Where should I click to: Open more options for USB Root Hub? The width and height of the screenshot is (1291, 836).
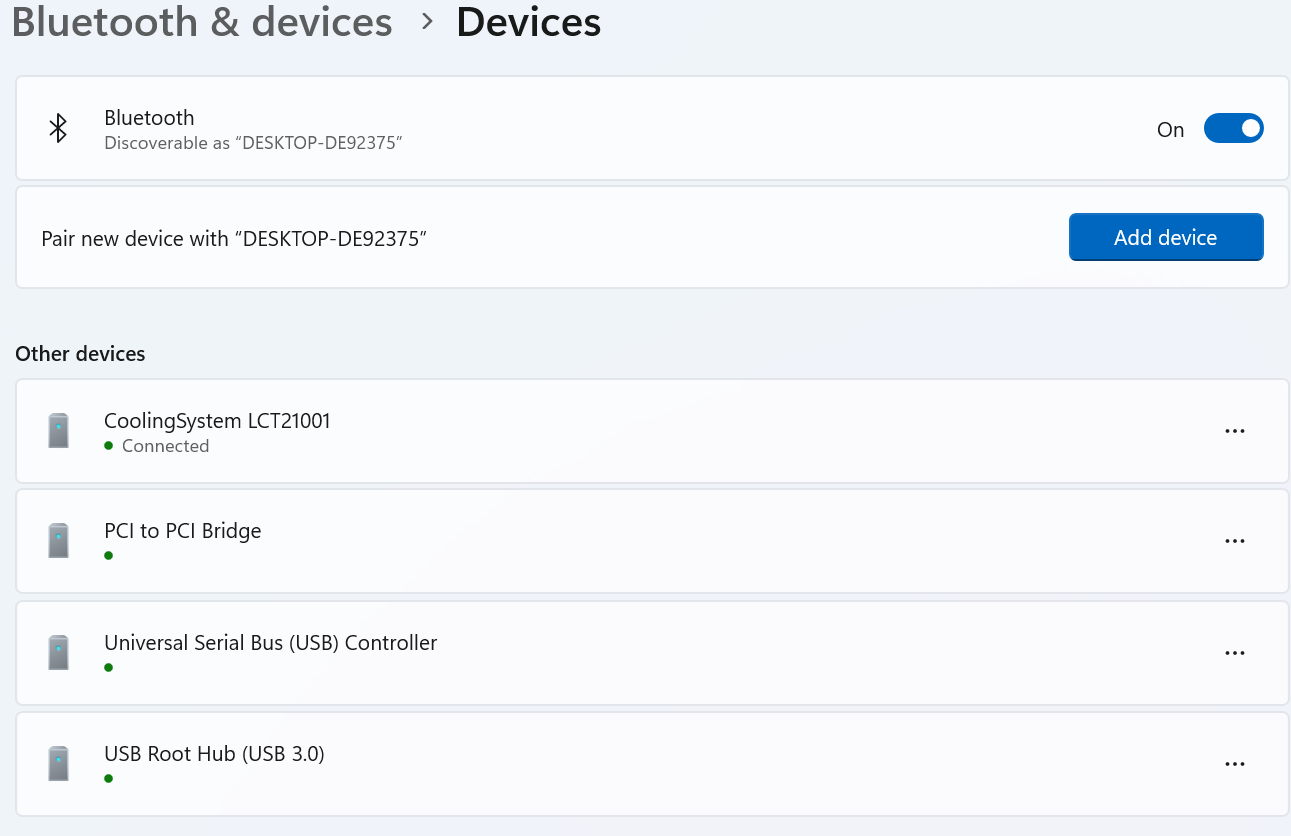click(1235, 764)
